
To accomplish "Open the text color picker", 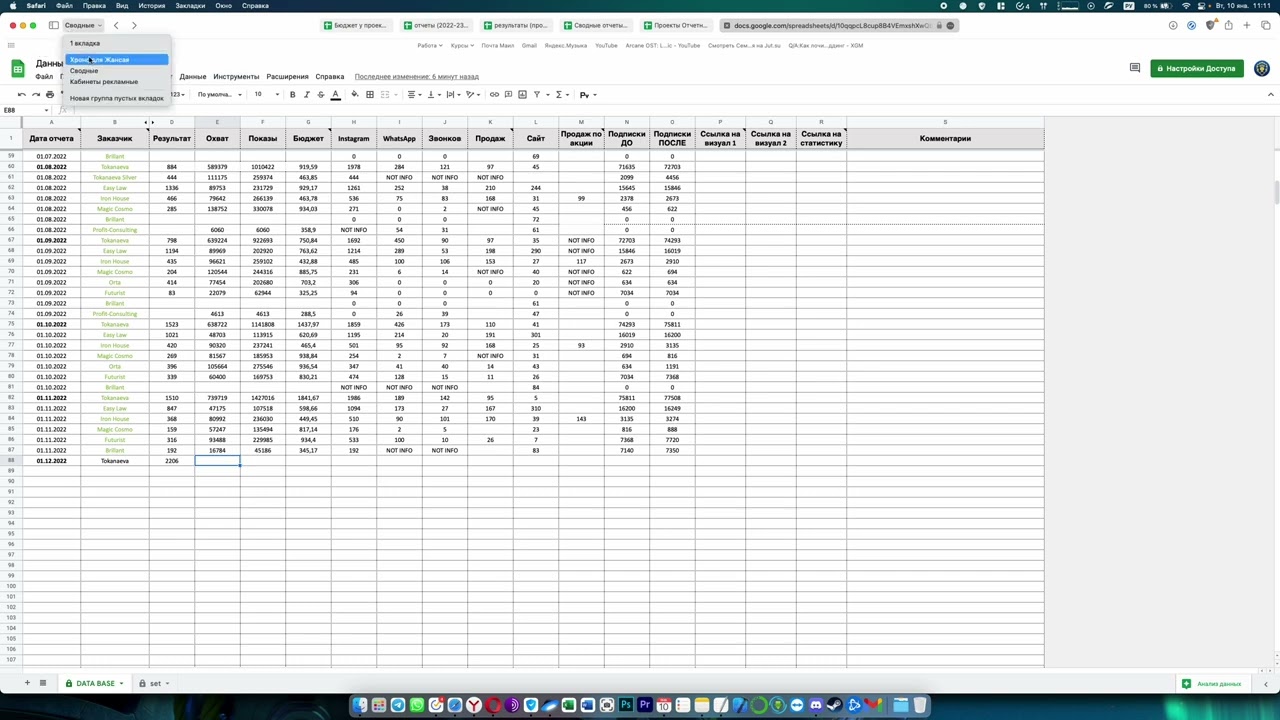I will click(x=335, y=95).
